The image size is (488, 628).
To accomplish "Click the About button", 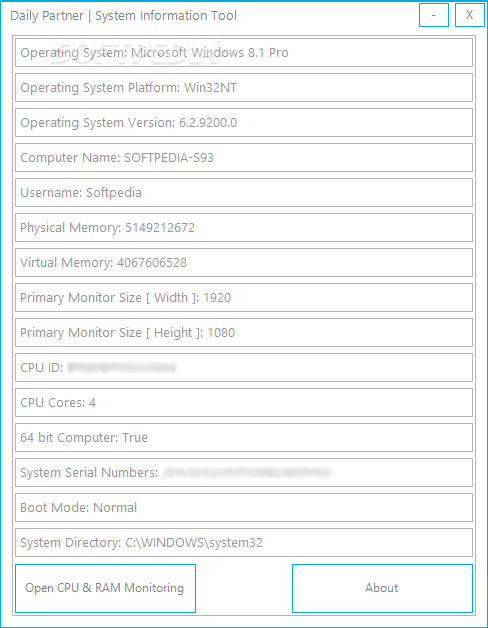I will coord(382,588).
